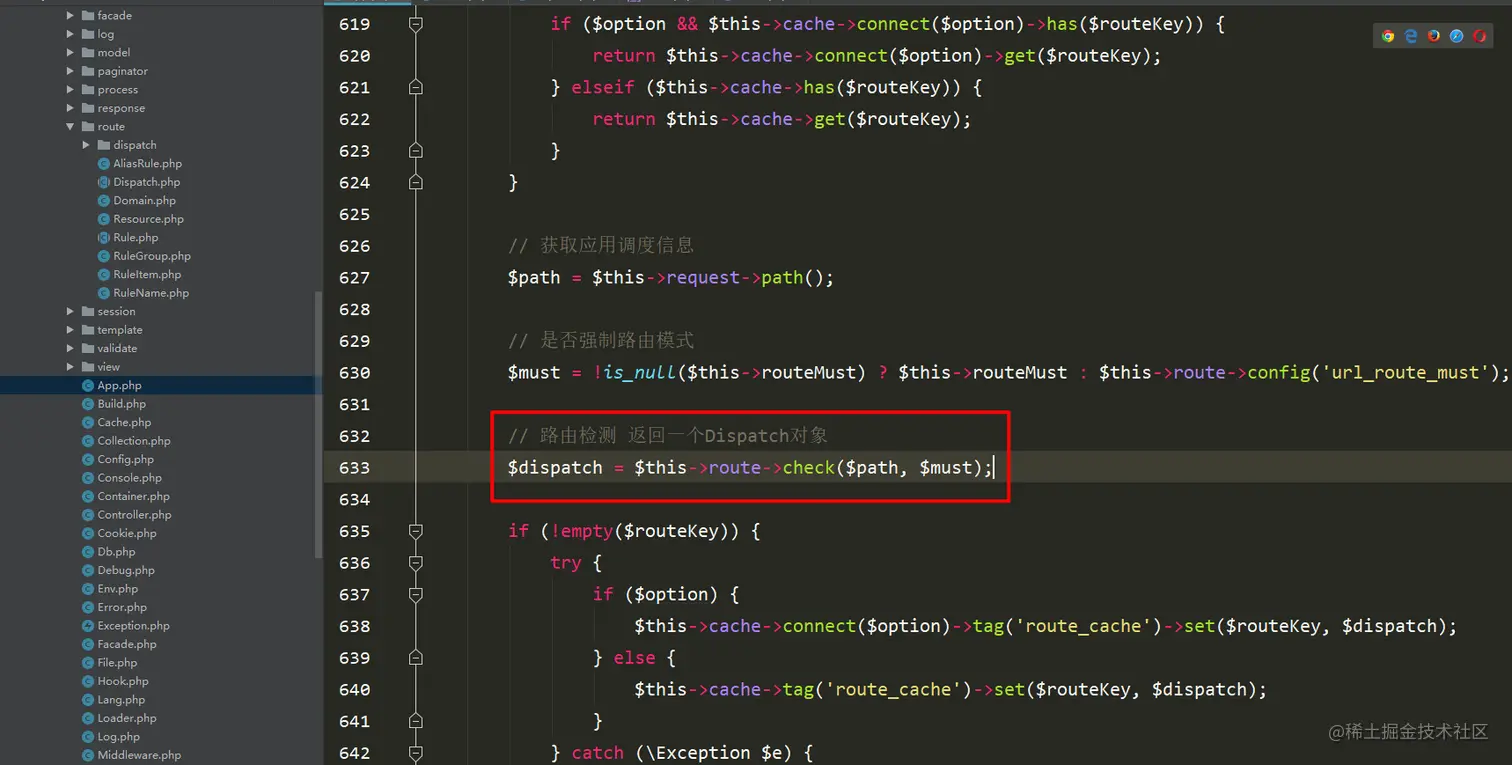1512x765 pixels.
Task: Open Cache.php in project tree
Action: pos(124,423)
